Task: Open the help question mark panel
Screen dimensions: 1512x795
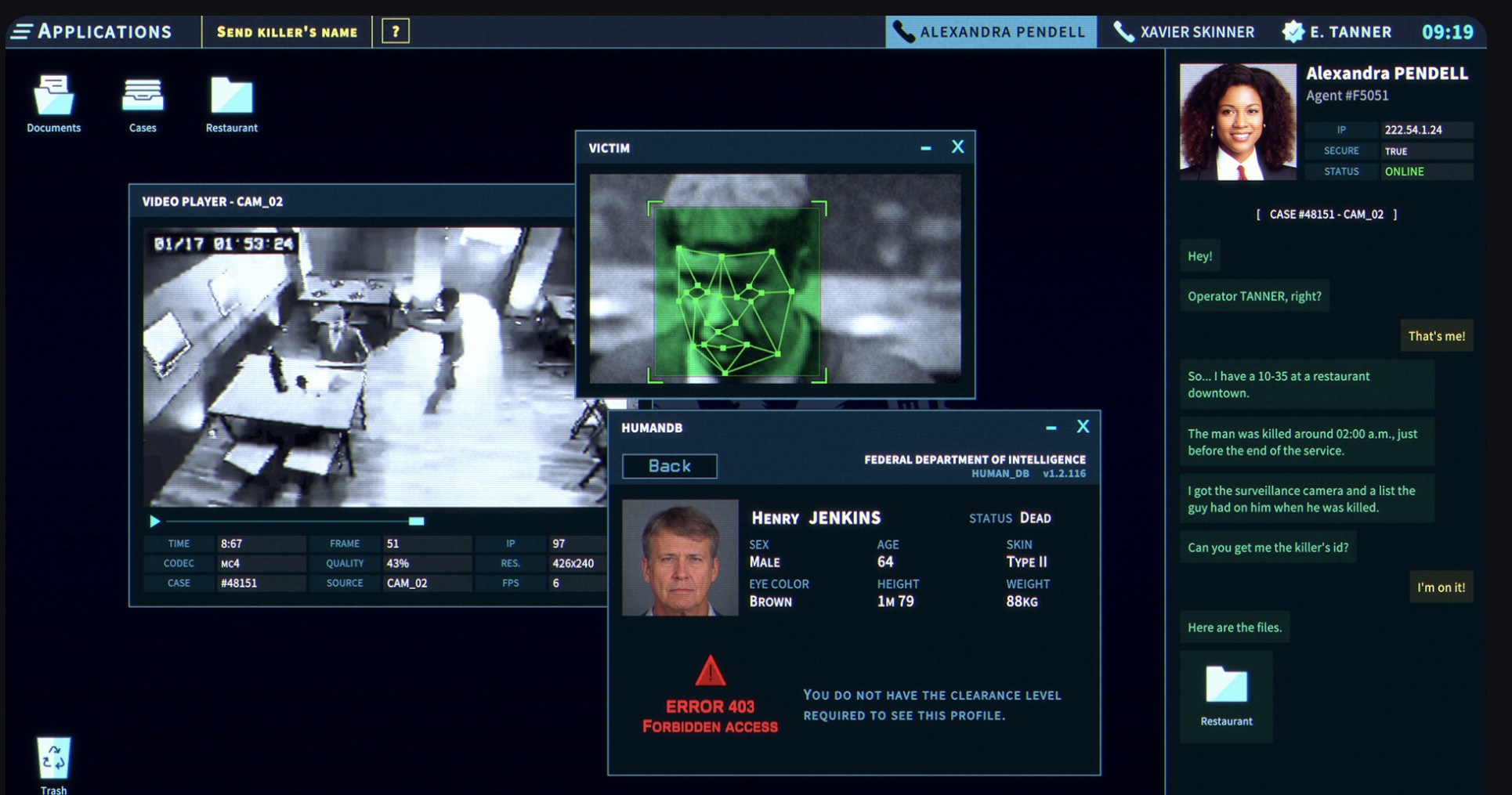Action: [x=396, y=30]
